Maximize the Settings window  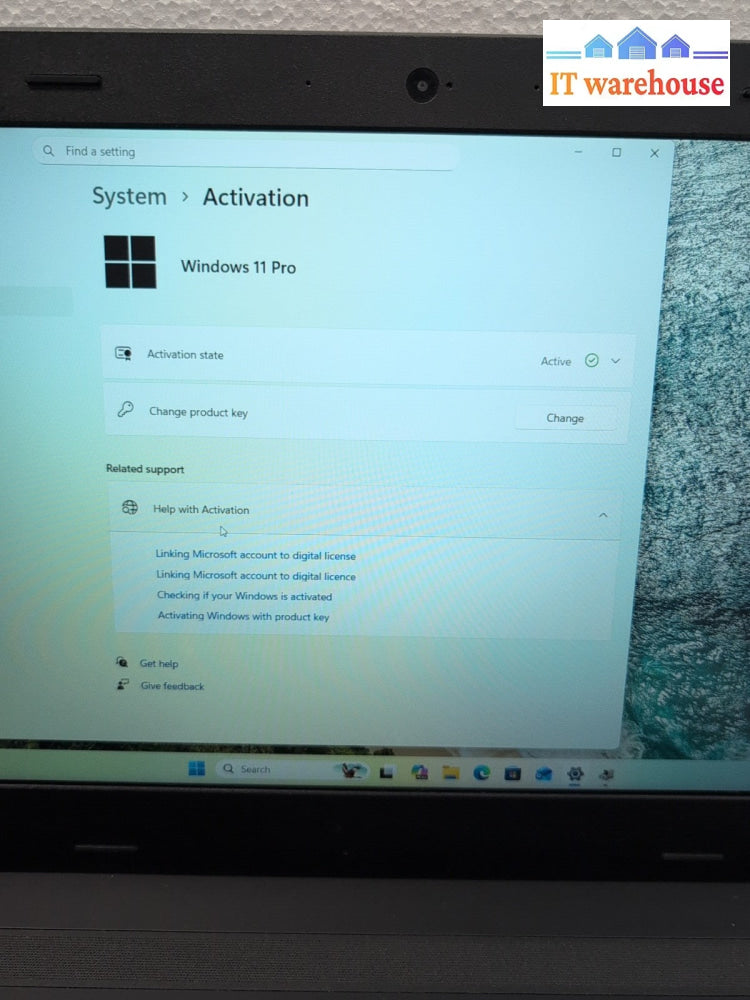coord(616,152)
